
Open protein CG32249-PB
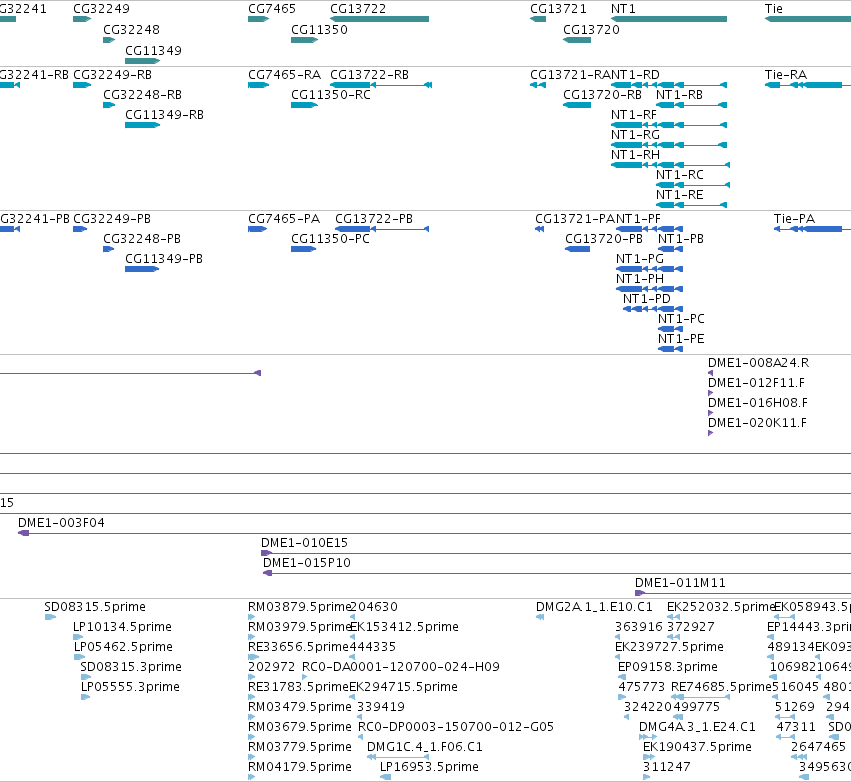112,219
